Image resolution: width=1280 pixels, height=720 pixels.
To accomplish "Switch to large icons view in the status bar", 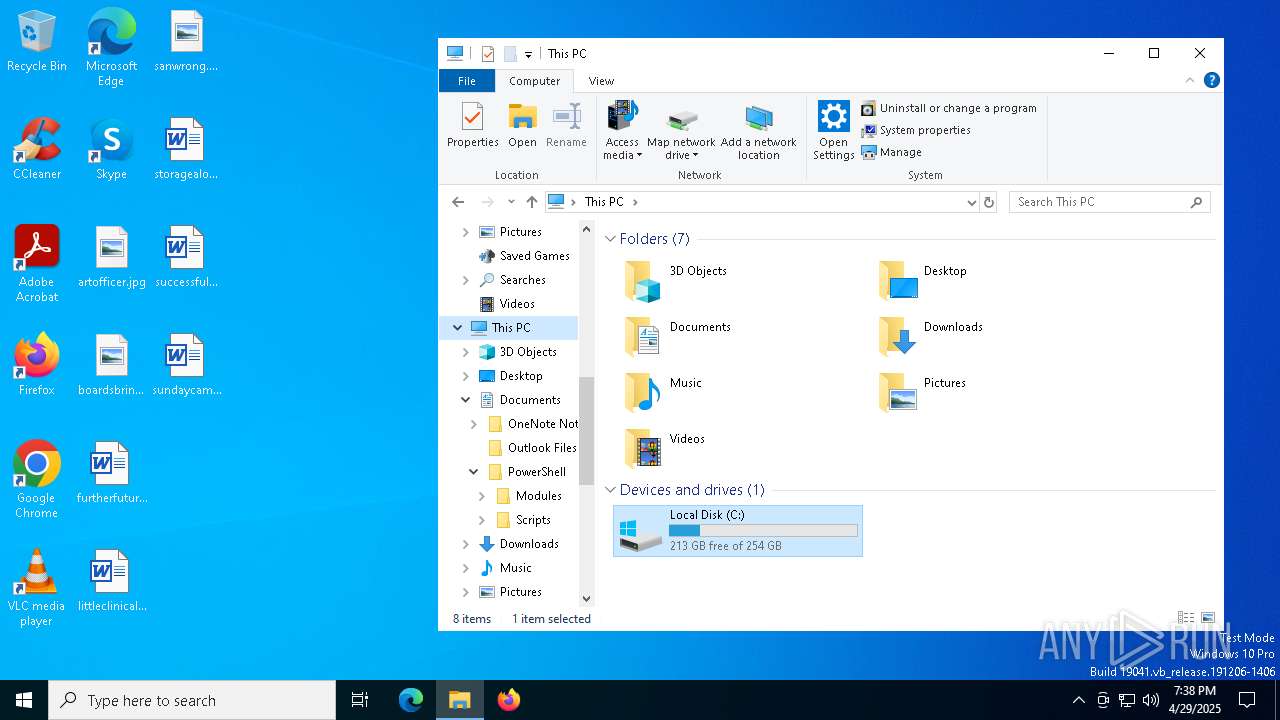I will coord(1208,618).
